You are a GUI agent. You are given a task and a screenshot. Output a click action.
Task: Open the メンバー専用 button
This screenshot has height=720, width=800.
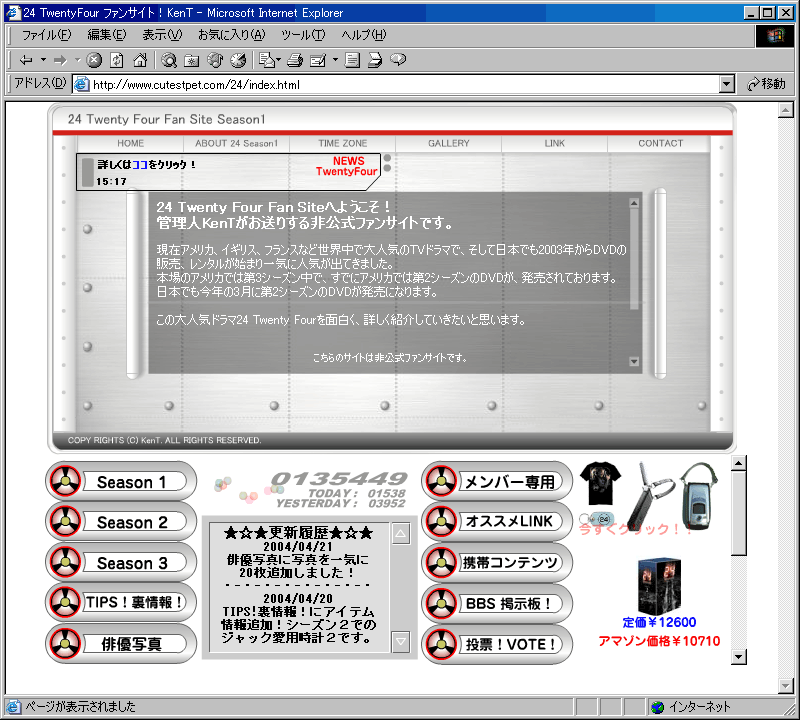click(x=497, y=481)
